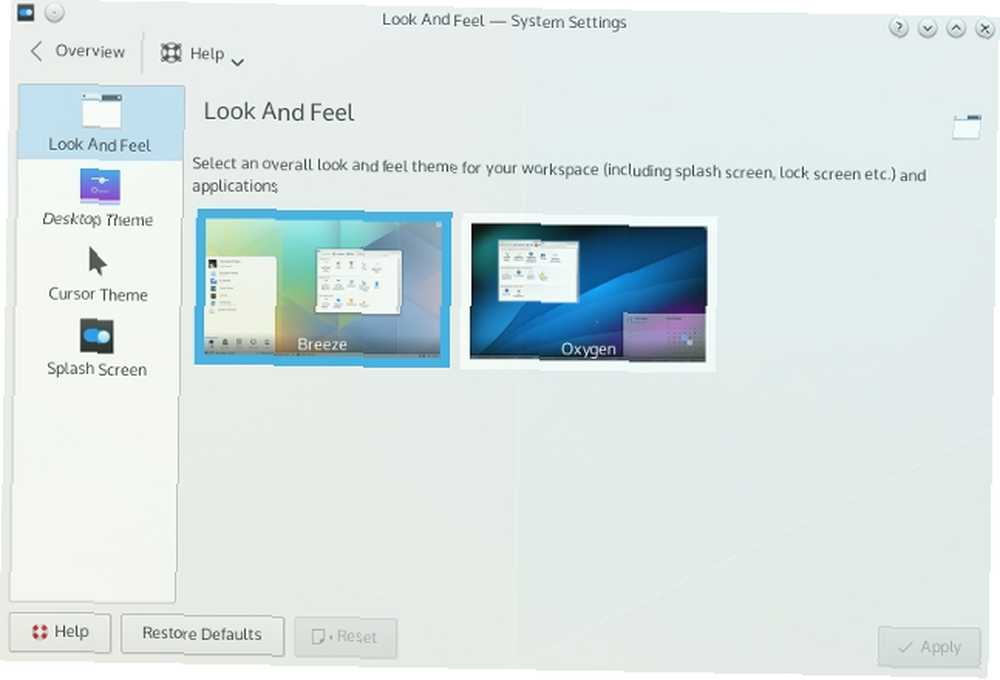1000x680 pixels.
Task: Click the bottom Help button
Action: pyautogui.click(x=60, y=632)
